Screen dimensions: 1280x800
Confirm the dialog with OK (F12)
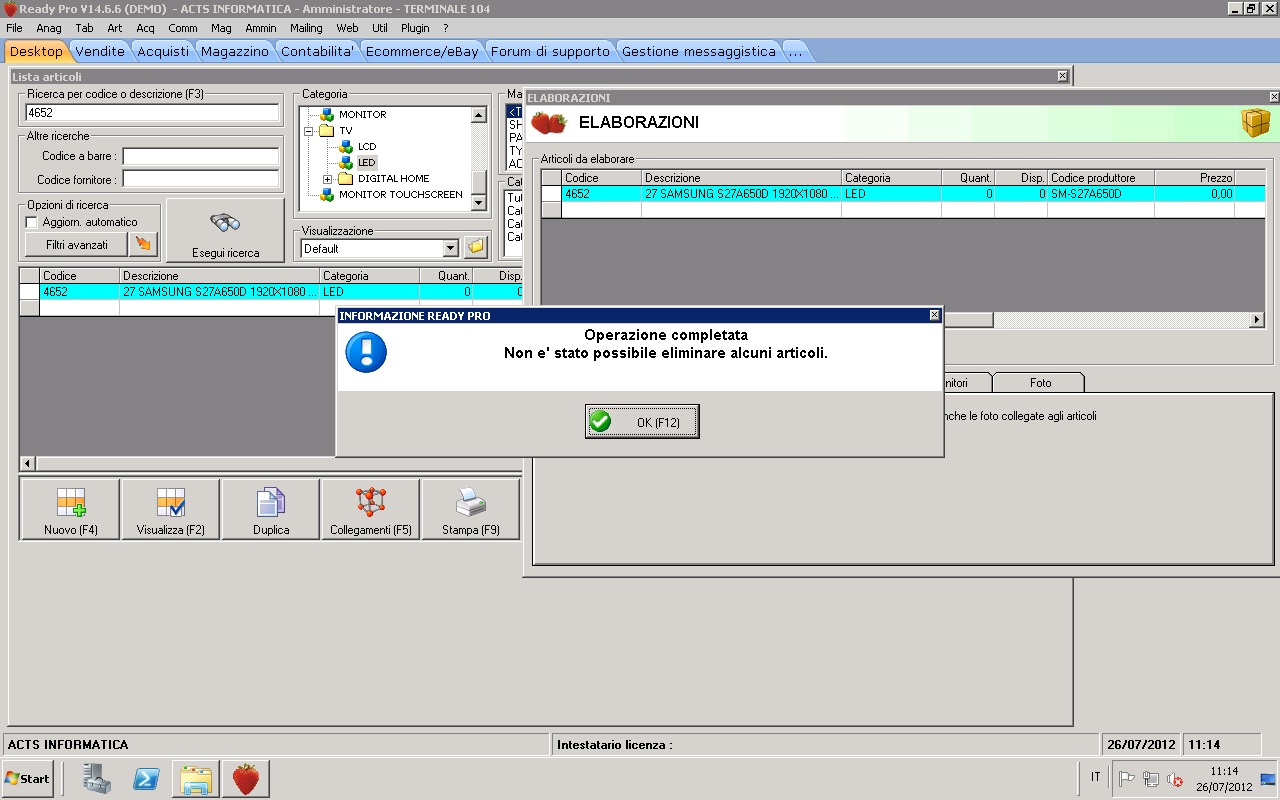coord(642,422)
